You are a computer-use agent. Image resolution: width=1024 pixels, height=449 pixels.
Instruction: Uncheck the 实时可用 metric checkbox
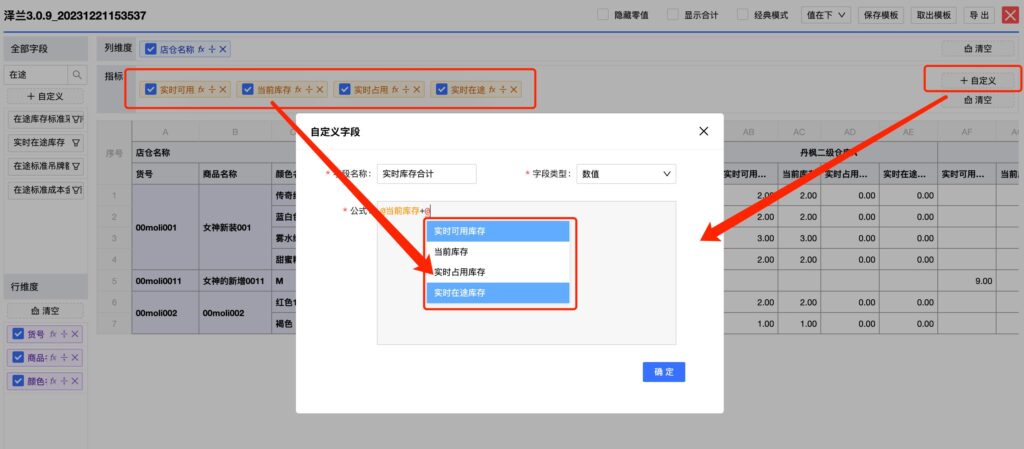[151, 89]
